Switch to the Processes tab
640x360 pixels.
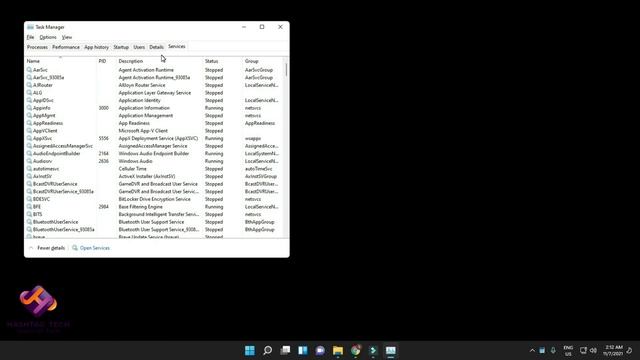pyautogui.click(x=37, y=47)
